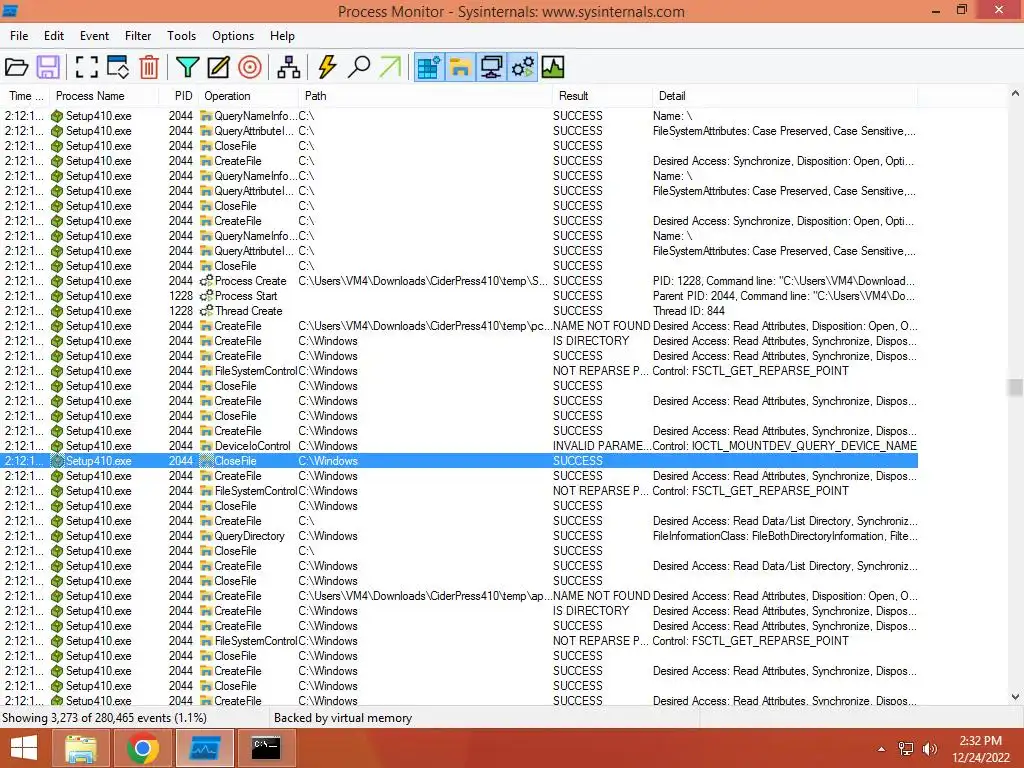Open the Event menu

coord(94,36)
